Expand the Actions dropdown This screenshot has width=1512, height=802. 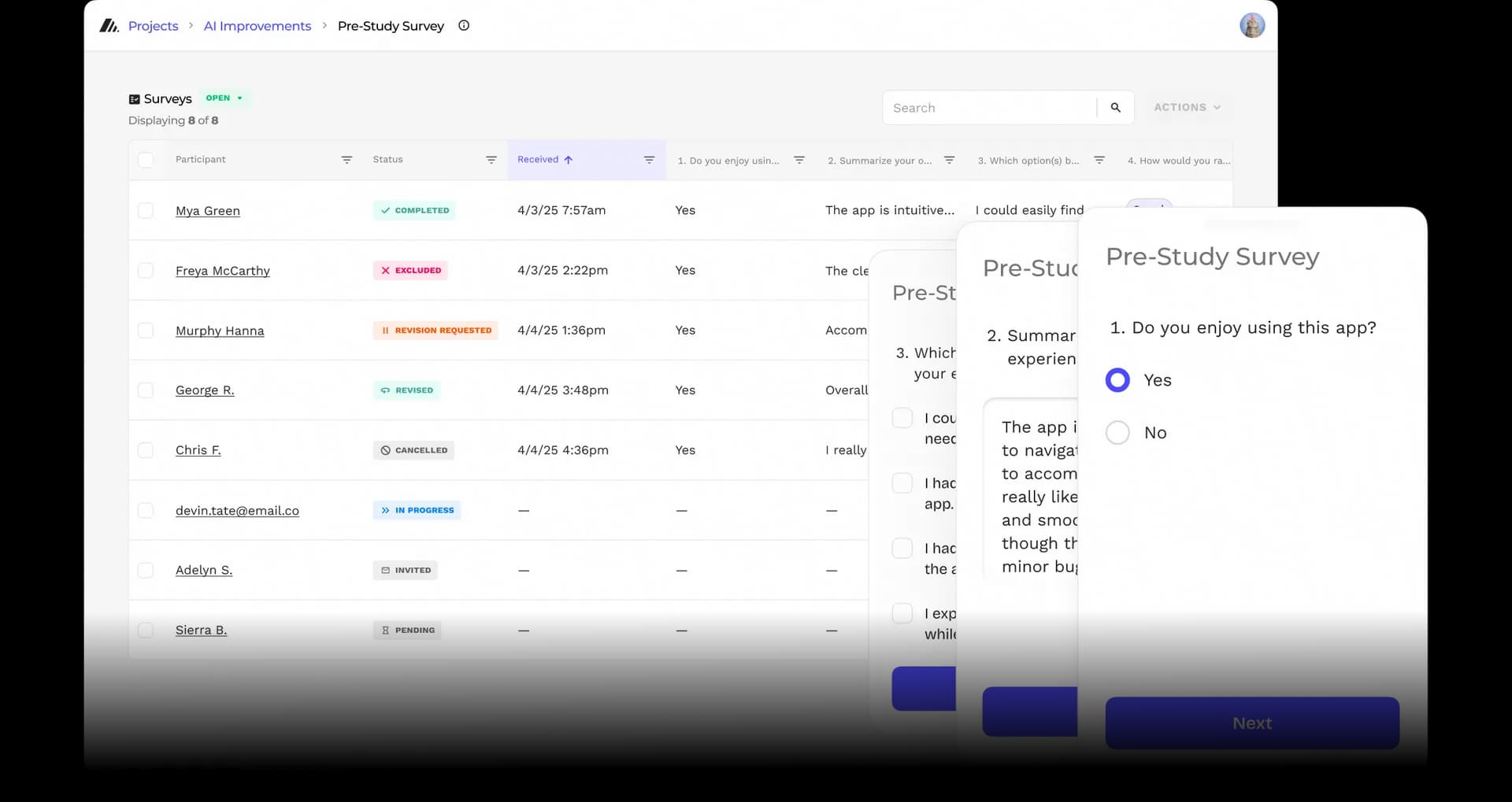coord(1187,107)
